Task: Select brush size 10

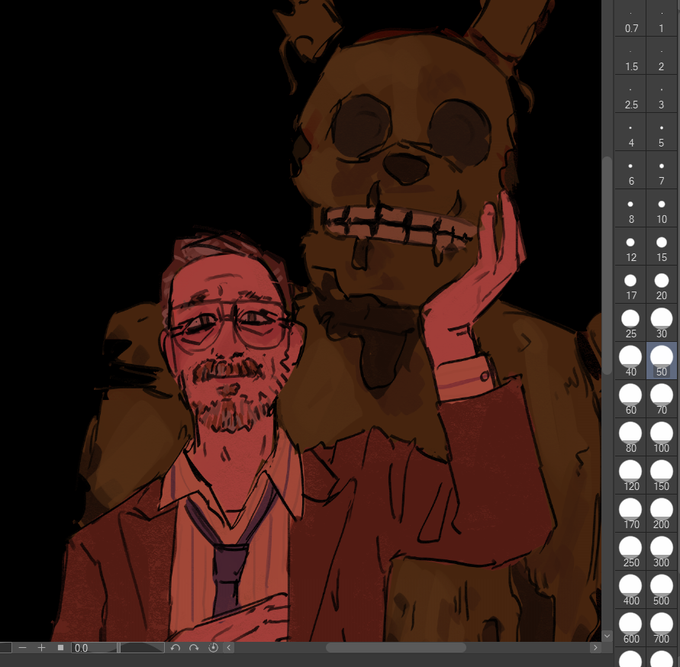Action: pyautogui.click(x=661, y=209)
